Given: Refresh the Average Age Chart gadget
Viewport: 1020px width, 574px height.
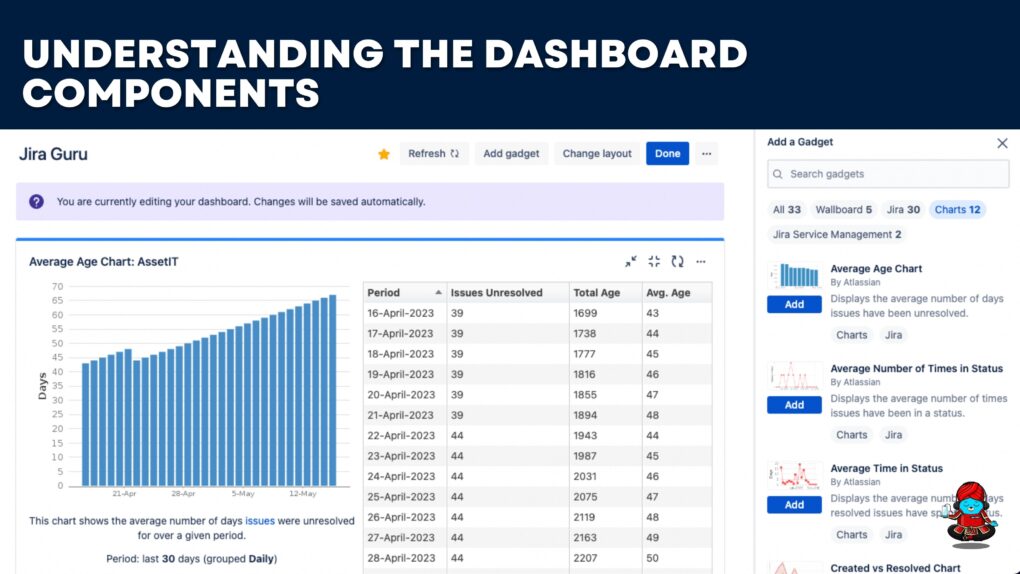Looking at the screenshot, I should pyautogui.click(x=678, y=262).
